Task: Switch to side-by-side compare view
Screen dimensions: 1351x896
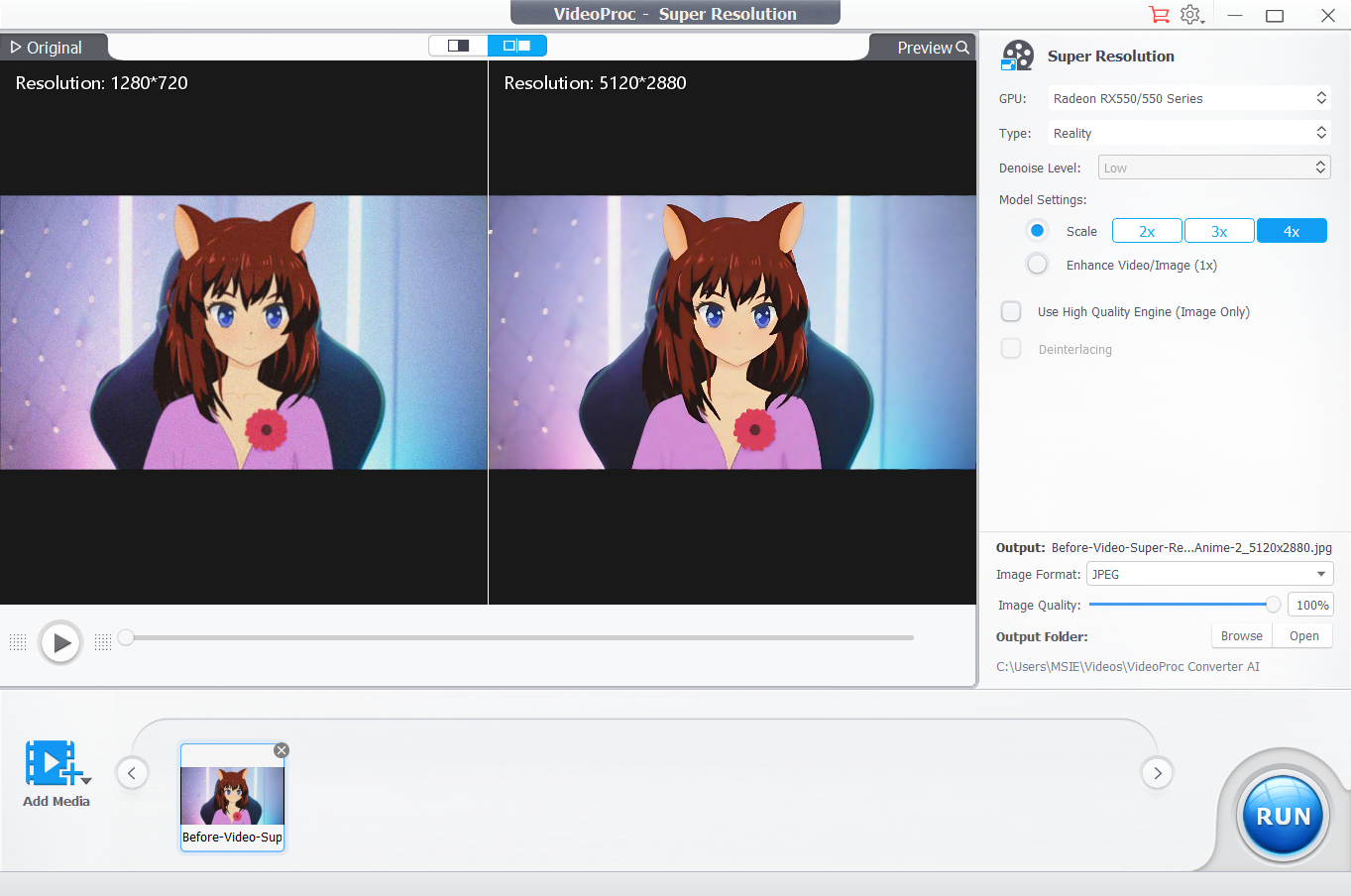Action: pyautogui.click(x=516, y=46)
